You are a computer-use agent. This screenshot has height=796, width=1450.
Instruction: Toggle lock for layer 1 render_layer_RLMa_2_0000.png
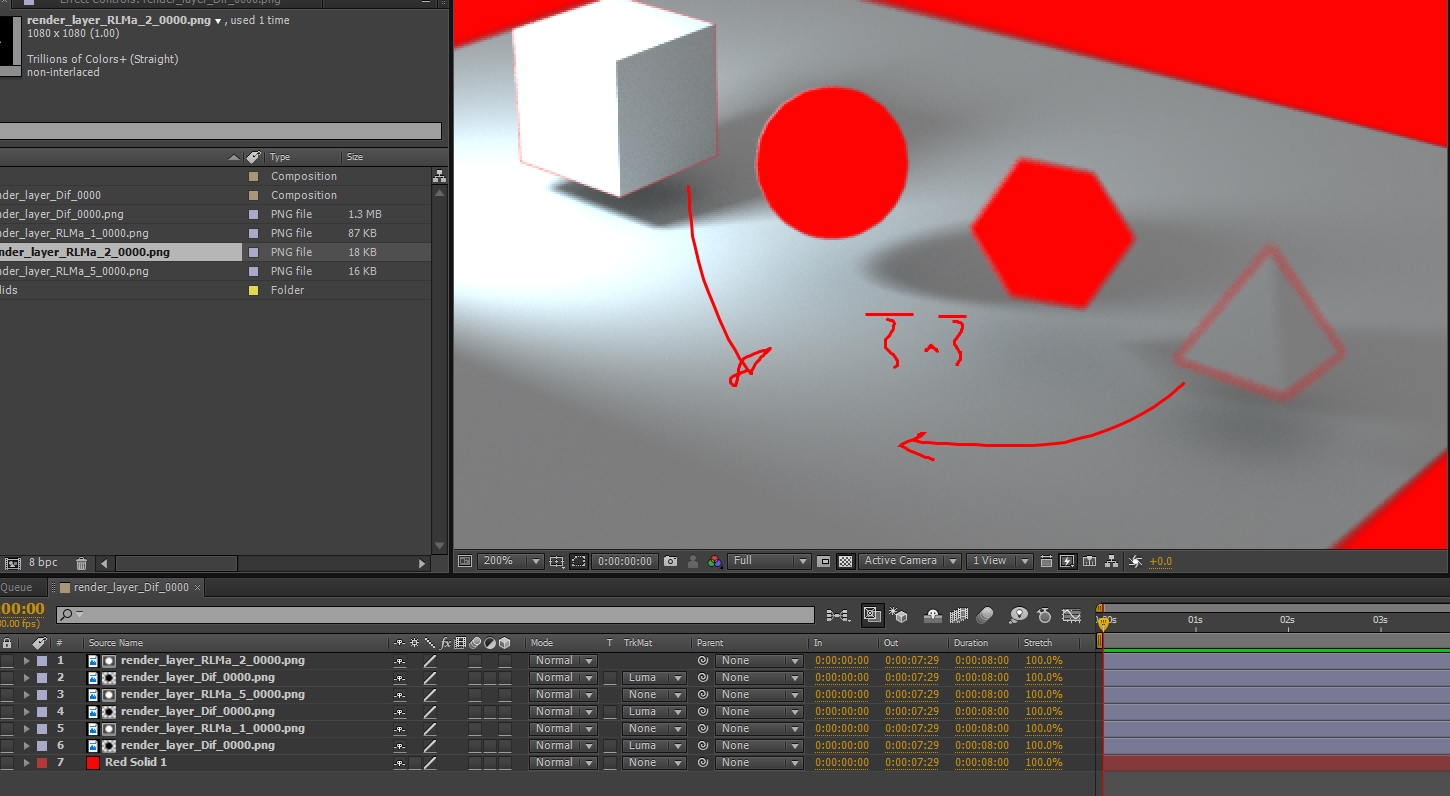[7, 661]
